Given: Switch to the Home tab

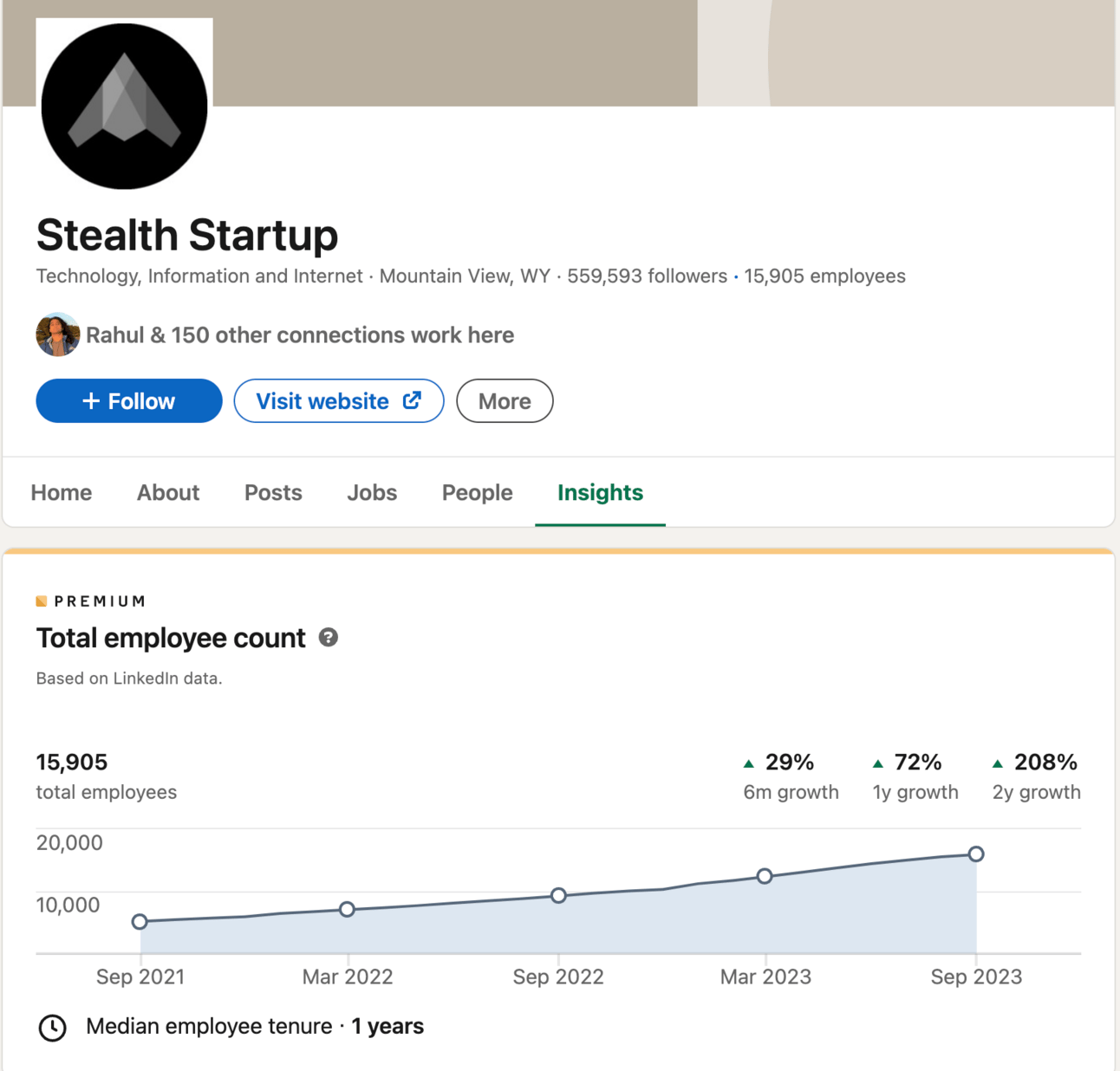Looking at the screenshot, I should [62, 492].
